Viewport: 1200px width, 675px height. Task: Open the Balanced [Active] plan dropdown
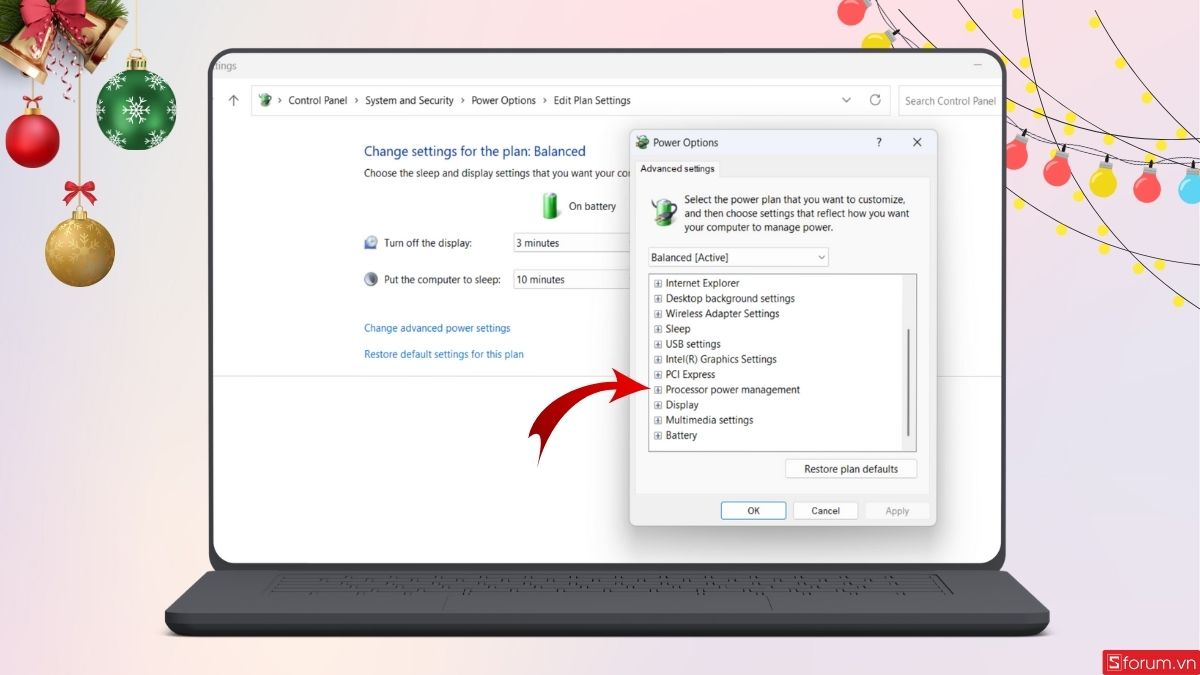(738, 257)
